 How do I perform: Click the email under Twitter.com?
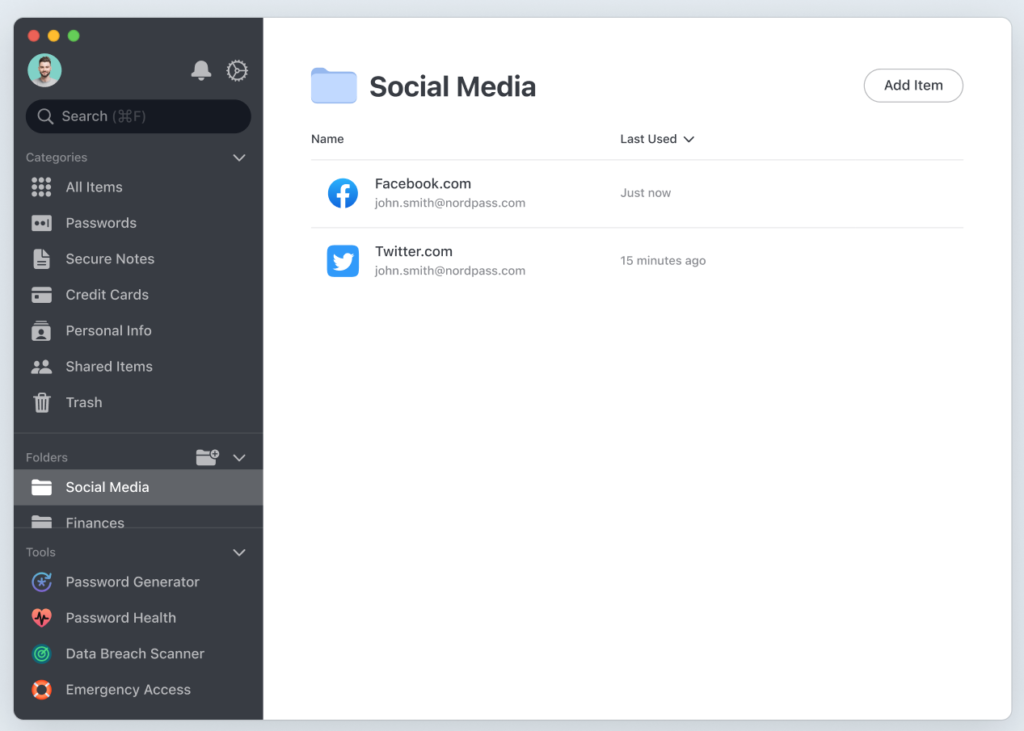[x=450, y=270]
